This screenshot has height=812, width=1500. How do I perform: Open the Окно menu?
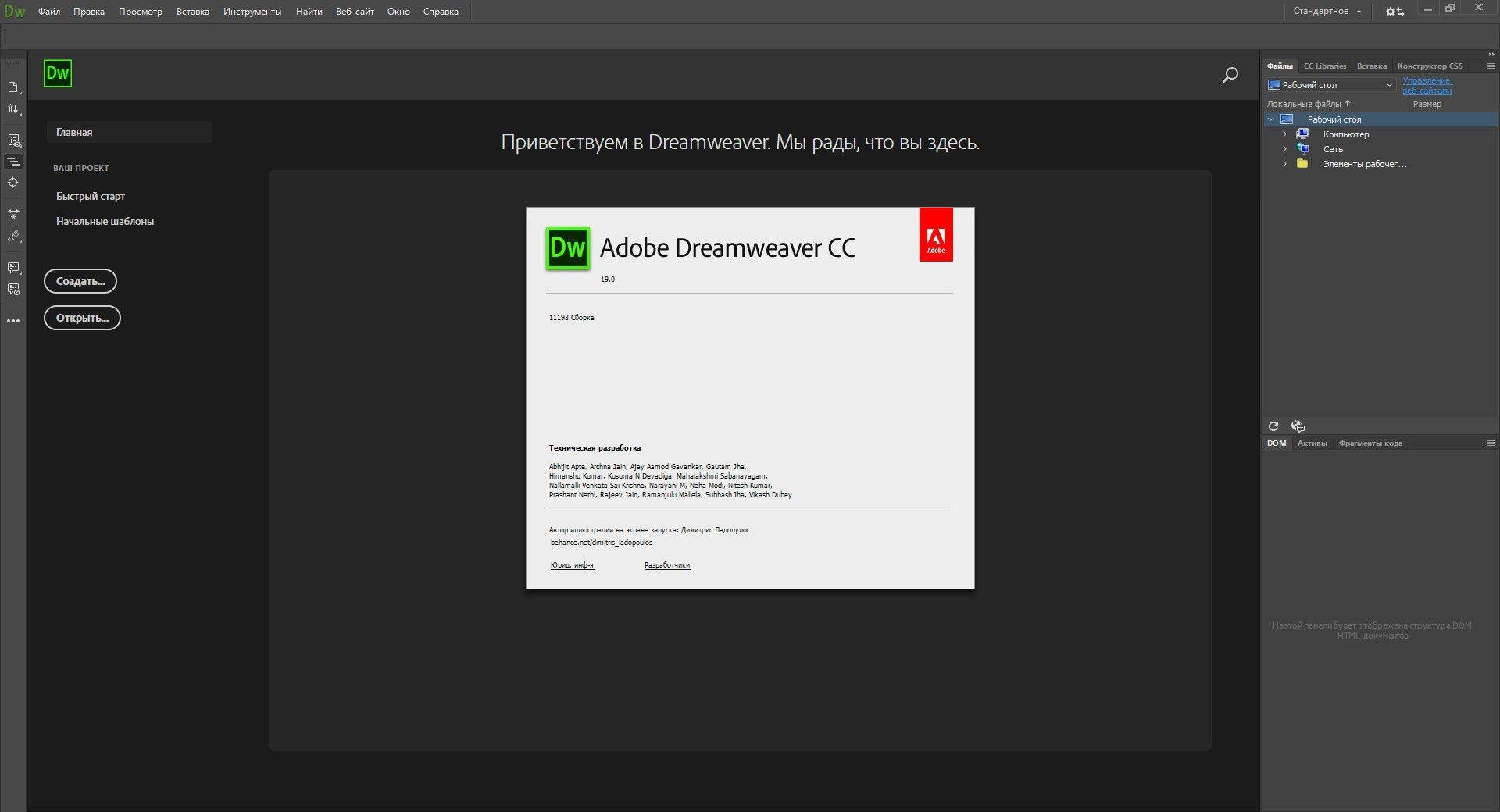click(398, 12)
